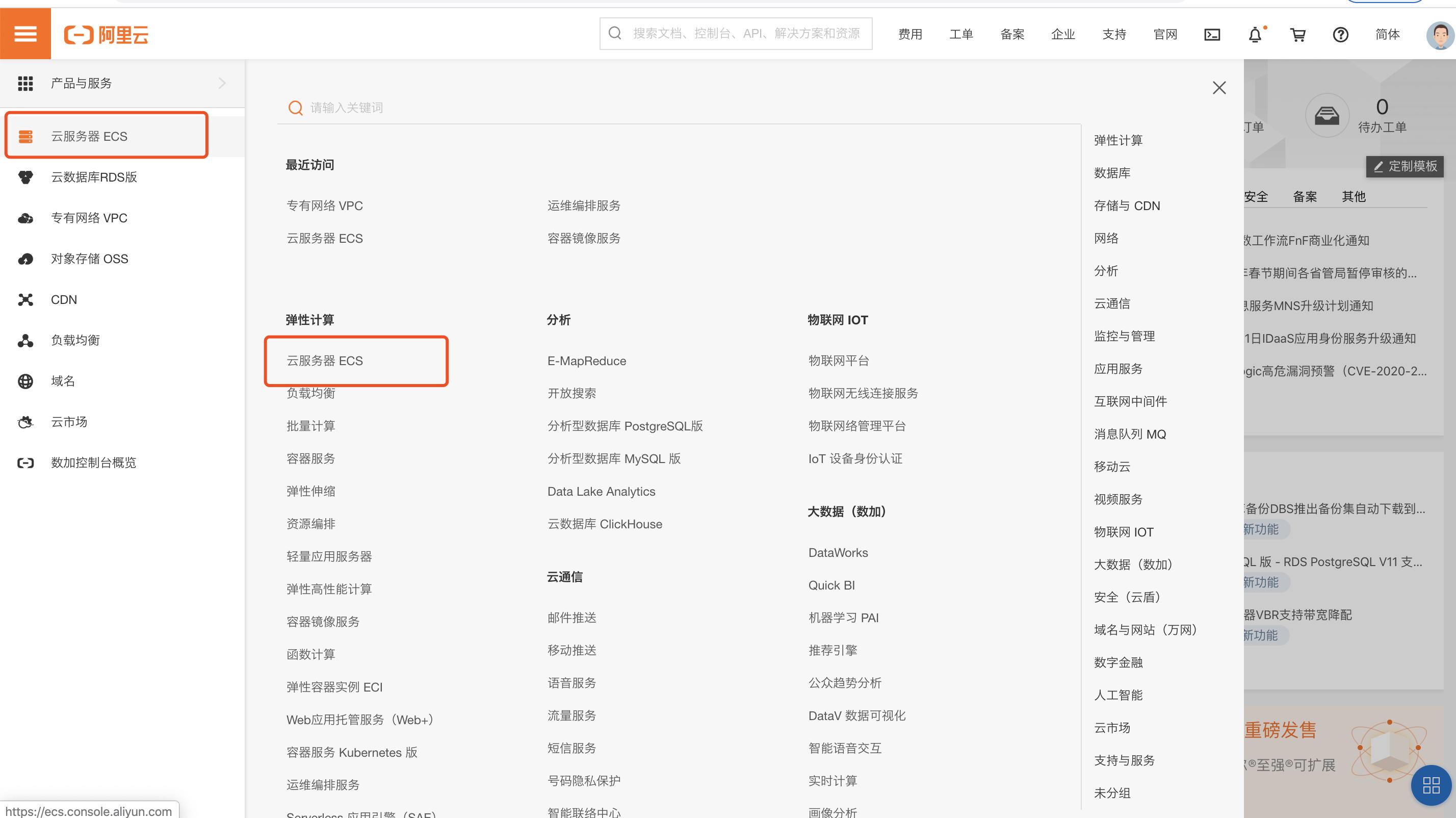The image size is (1456, 818).
Task: Open the shopping cart icon
Action: 1298,35
